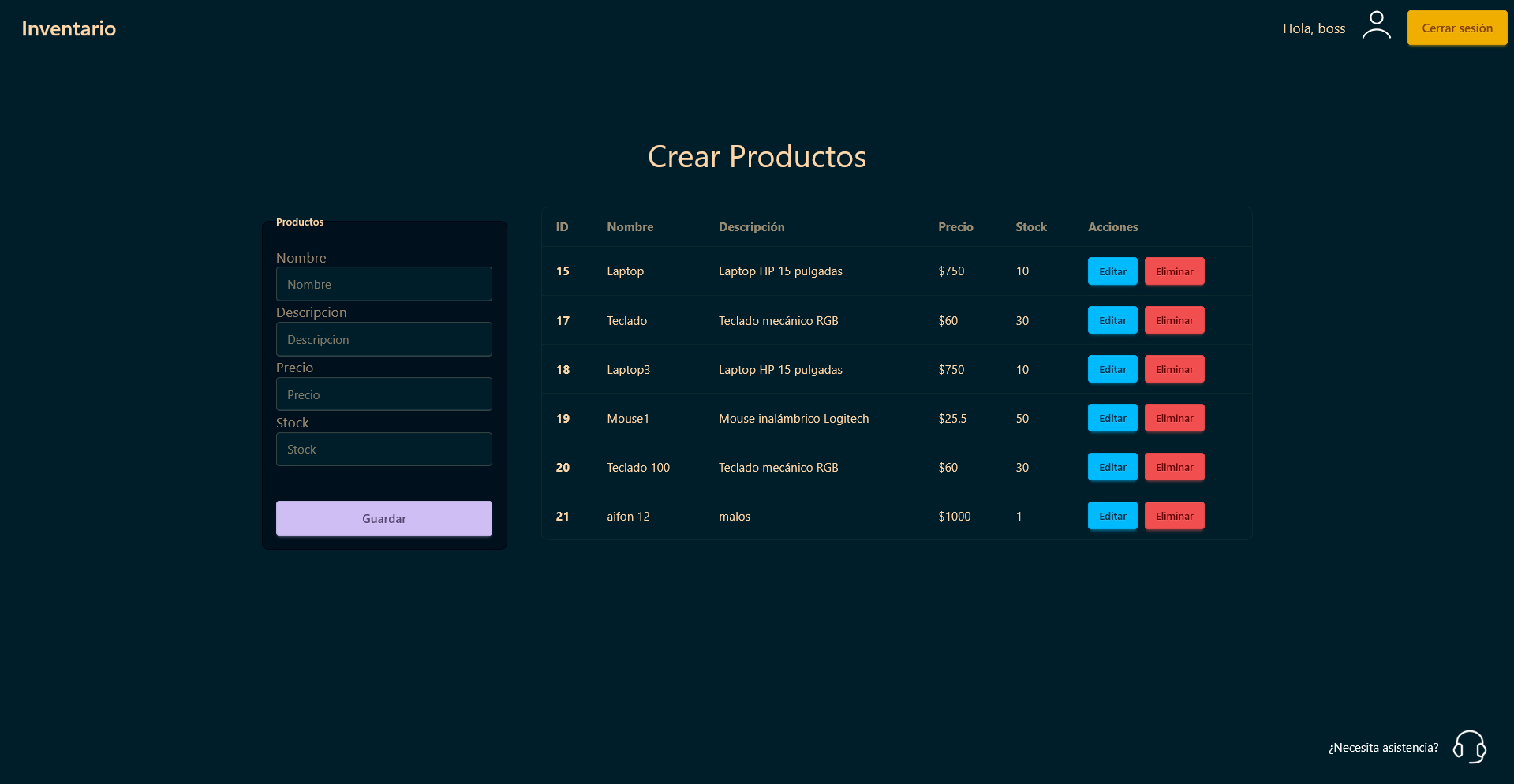Delete the Mouse1 product

pos(1174,418)
